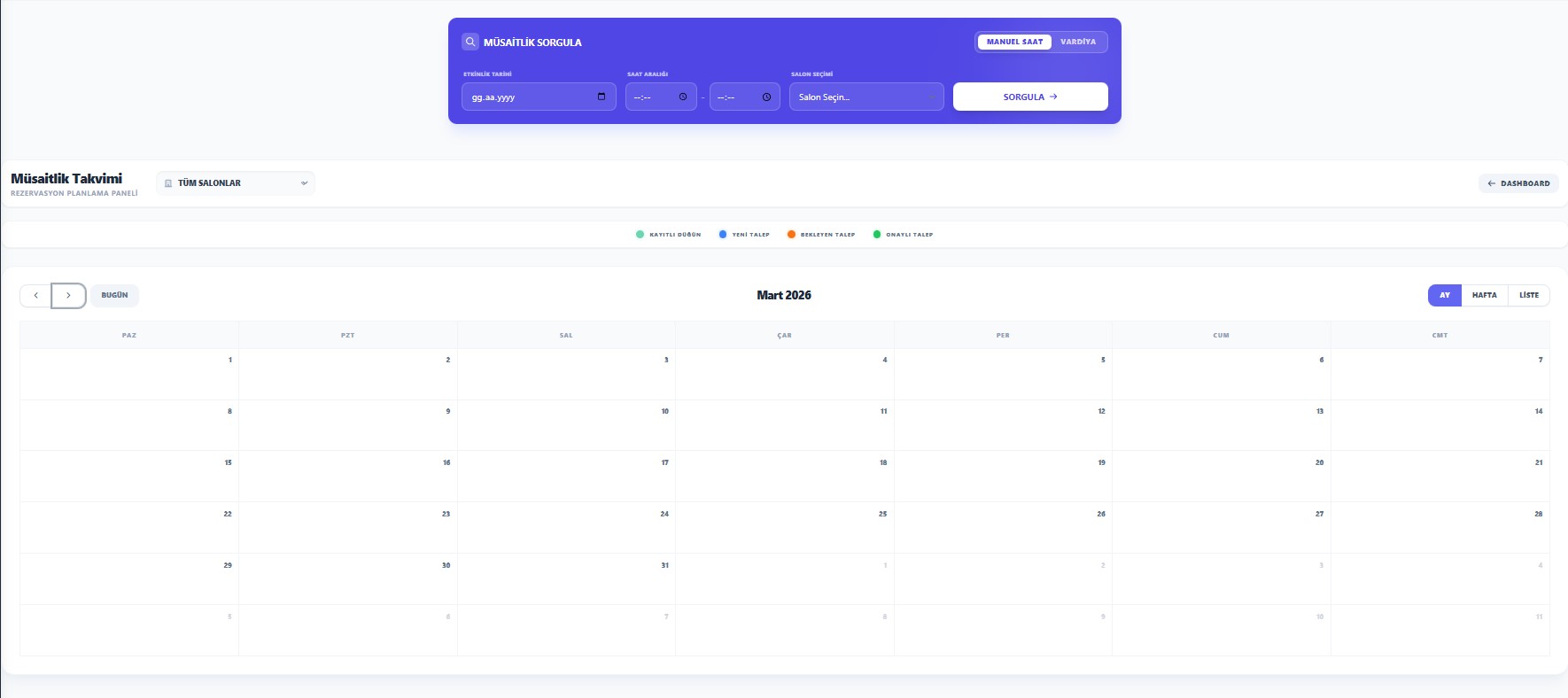Image resolution: width=1568 pixels, height=698 pixels.
Task: Click the back arrow icon on Dashboard button
Action: coord(1491,183)
